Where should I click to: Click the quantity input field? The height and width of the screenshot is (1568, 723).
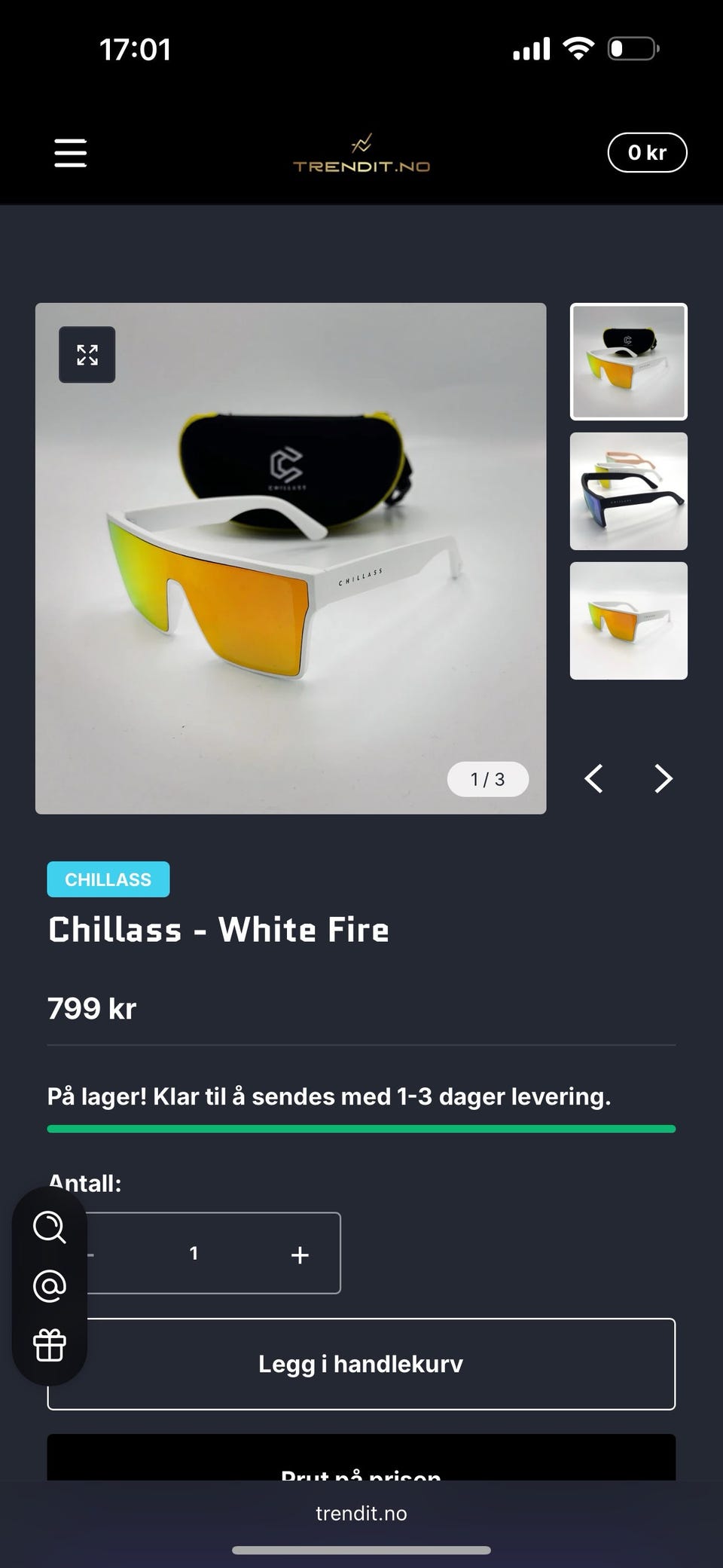coord(194,1253)
